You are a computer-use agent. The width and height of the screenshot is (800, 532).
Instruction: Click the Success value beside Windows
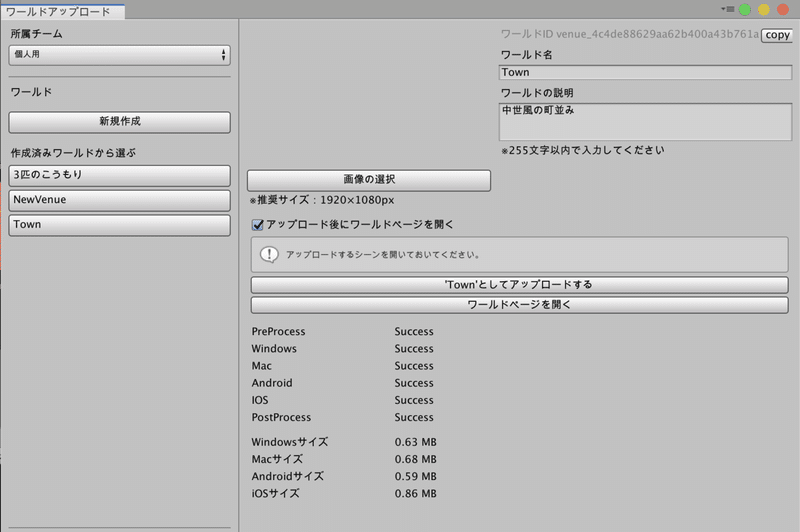(x=414, y=349)
